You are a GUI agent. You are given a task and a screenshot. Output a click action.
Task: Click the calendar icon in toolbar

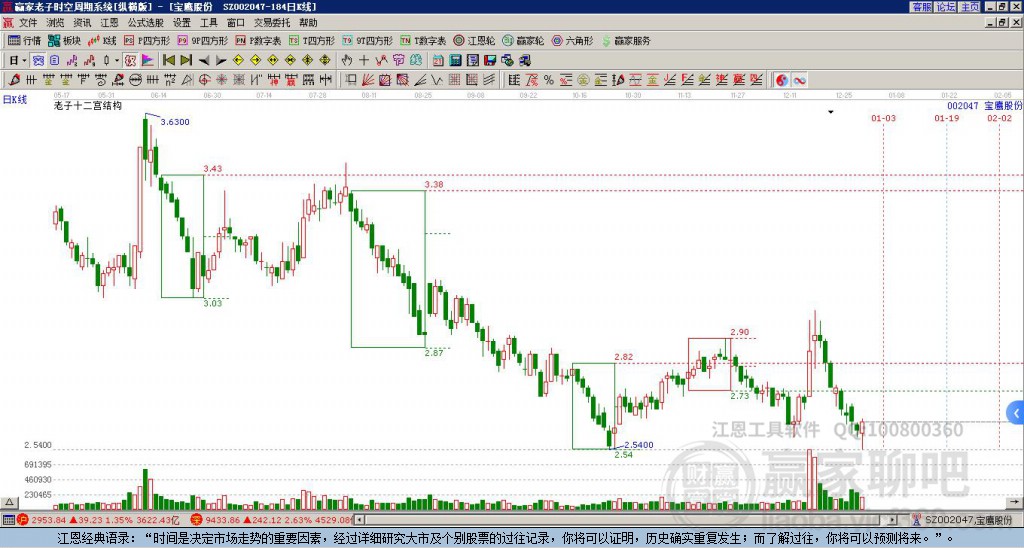(x=438, y=60)
